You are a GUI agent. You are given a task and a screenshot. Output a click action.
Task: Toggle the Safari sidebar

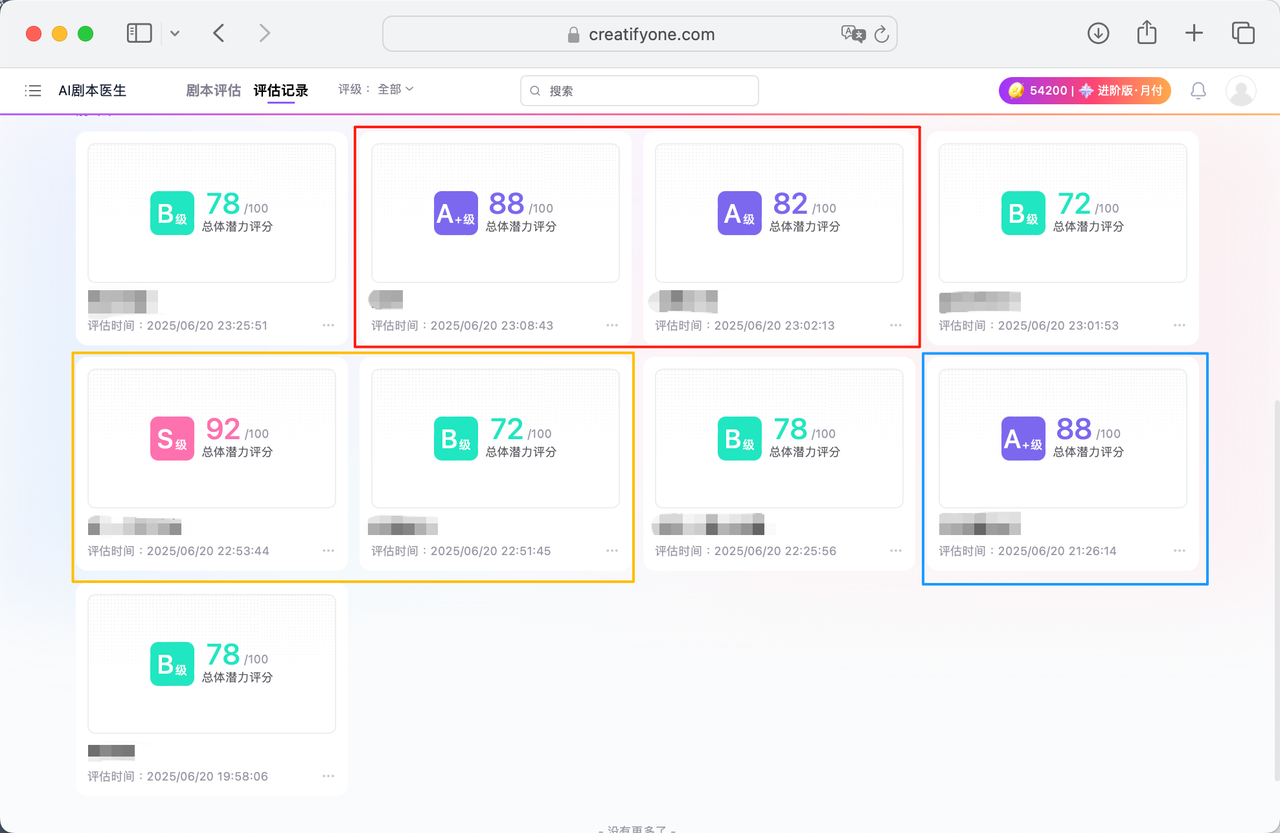coord(139,33)
